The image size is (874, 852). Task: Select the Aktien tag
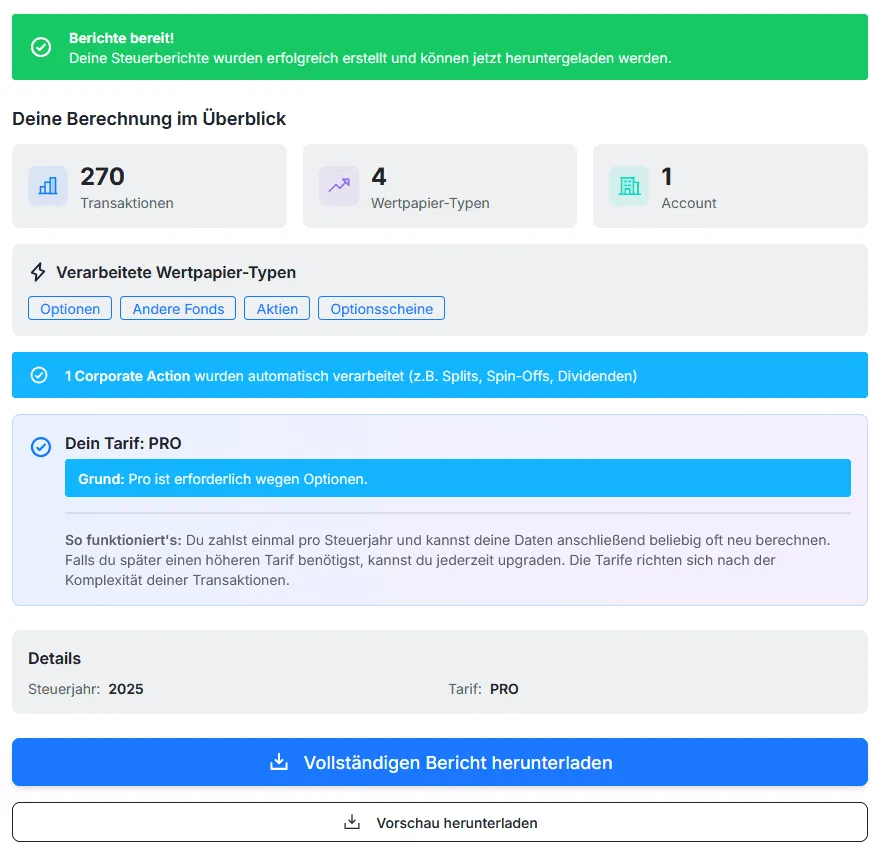pyautogui.click(x=277, y=309)
